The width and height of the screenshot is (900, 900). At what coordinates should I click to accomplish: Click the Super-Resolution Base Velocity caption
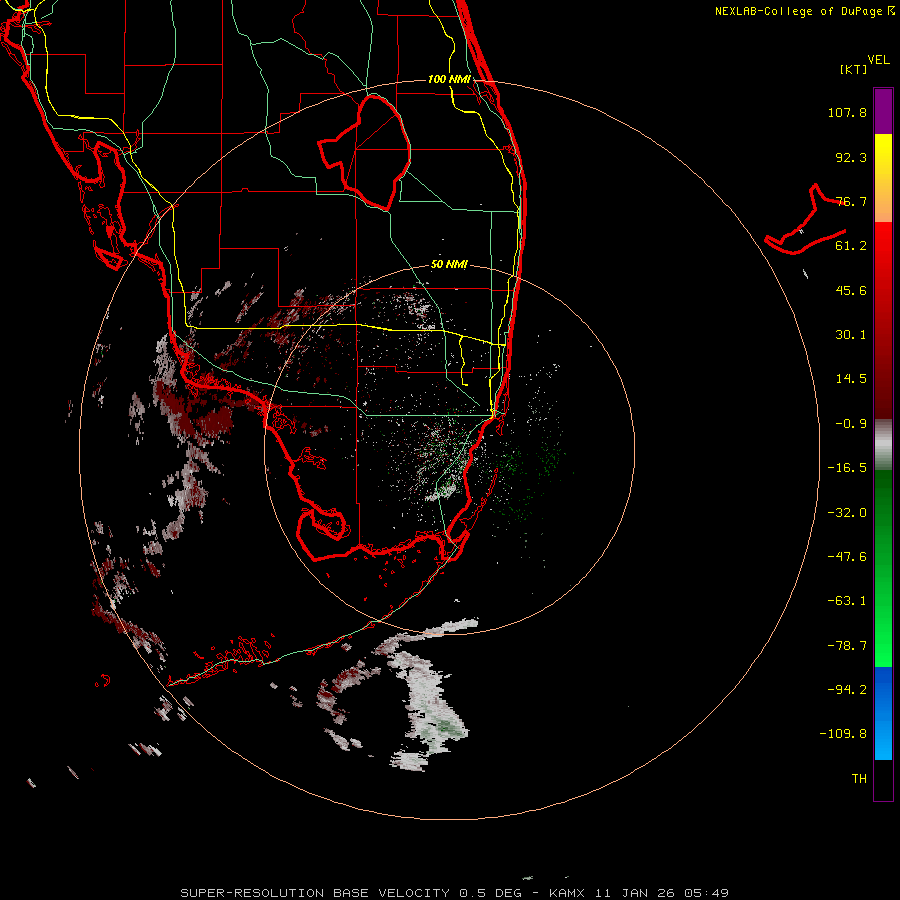tap(454, 893)
